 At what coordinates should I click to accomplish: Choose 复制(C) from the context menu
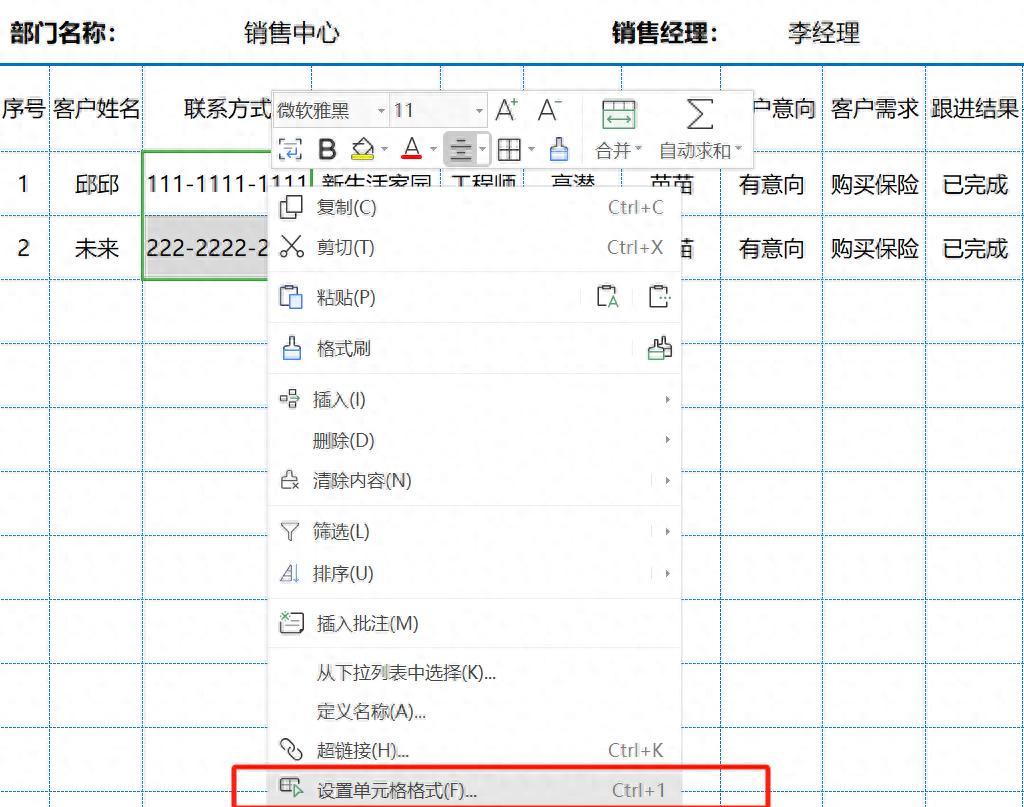tap(475, 207)
